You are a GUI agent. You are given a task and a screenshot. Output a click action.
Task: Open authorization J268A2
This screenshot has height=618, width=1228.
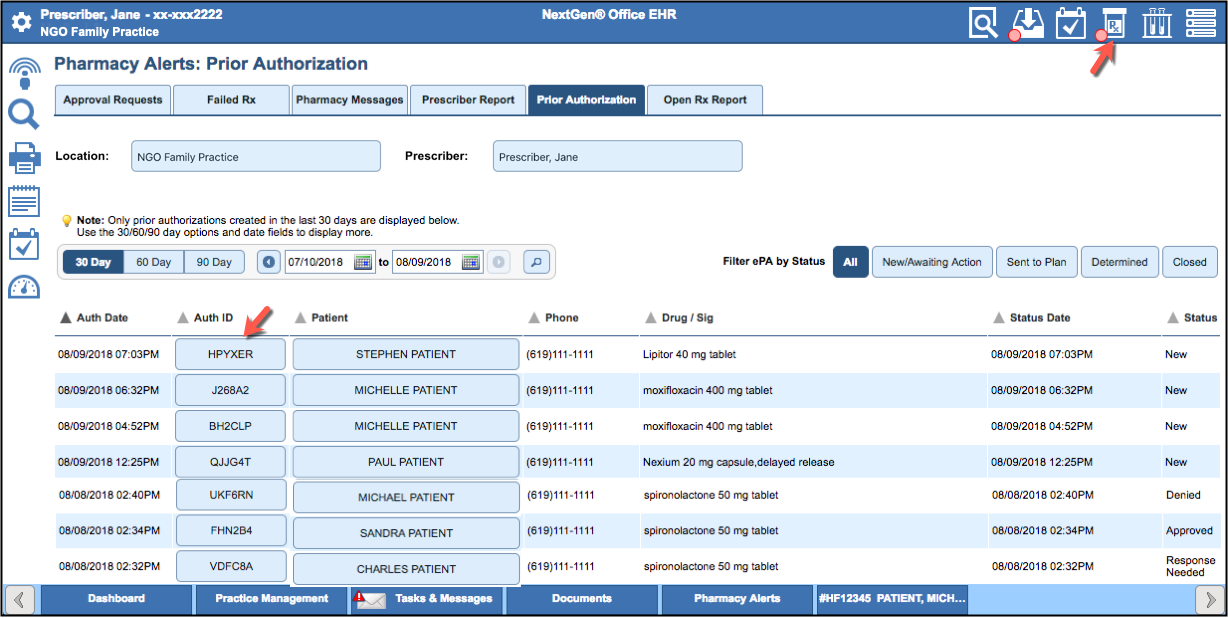click(230, 390)
